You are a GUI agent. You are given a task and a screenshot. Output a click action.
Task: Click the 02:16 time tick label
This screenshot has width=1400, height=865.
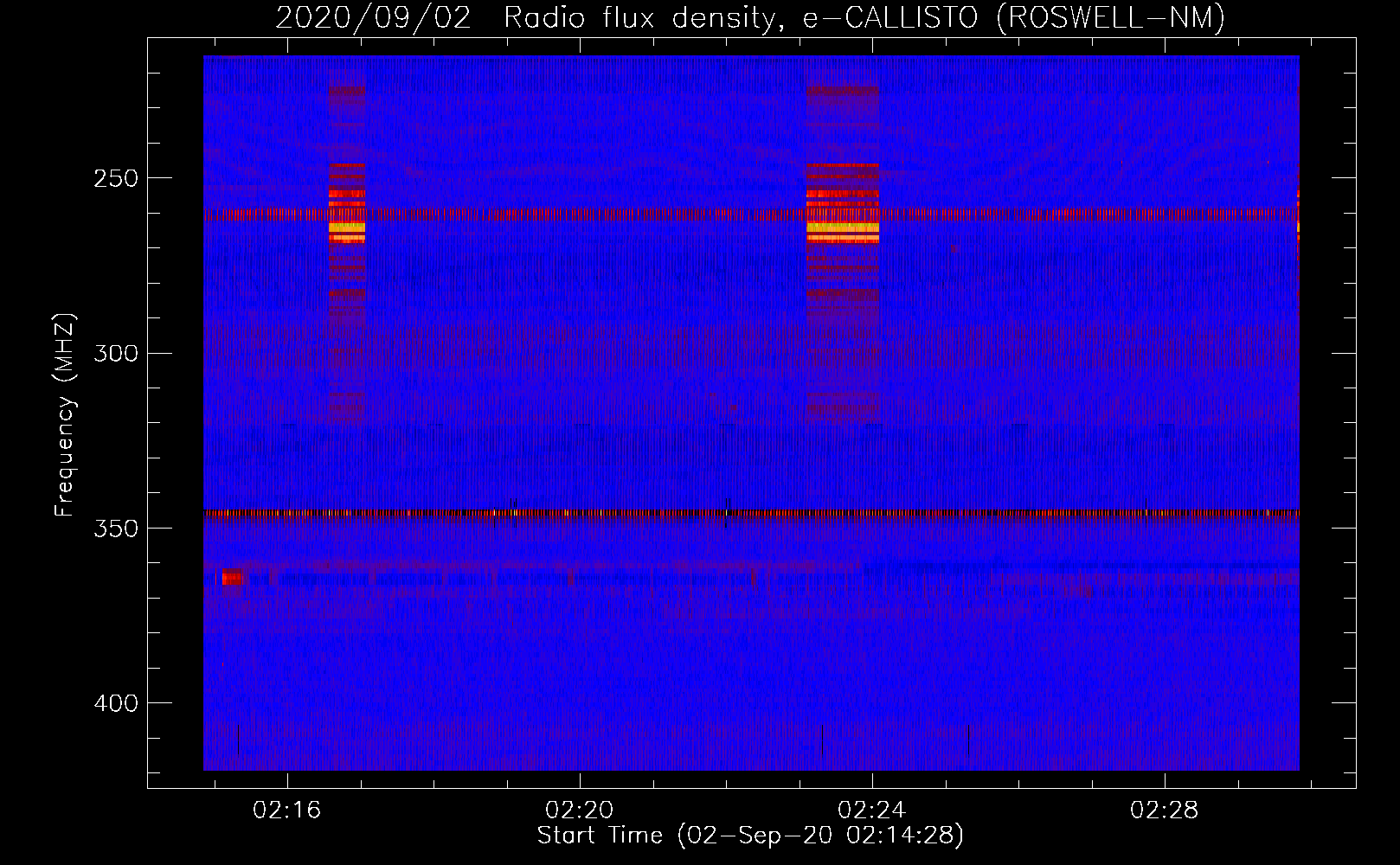click(x=286, y=810)
